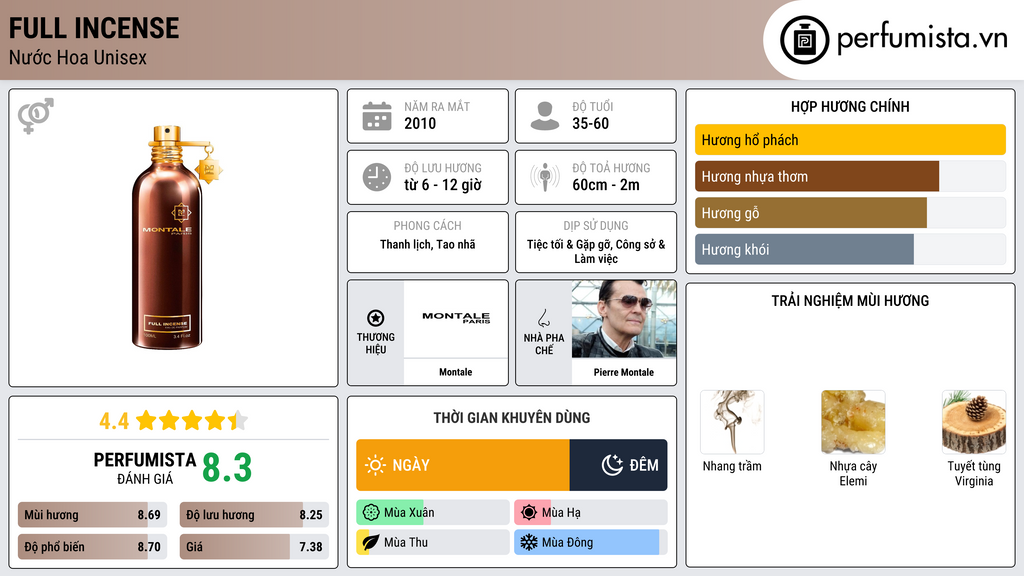1024x576 pixels.
Task: Click the sillage icon beside Độ toả hương
Action: click(544, 177)
